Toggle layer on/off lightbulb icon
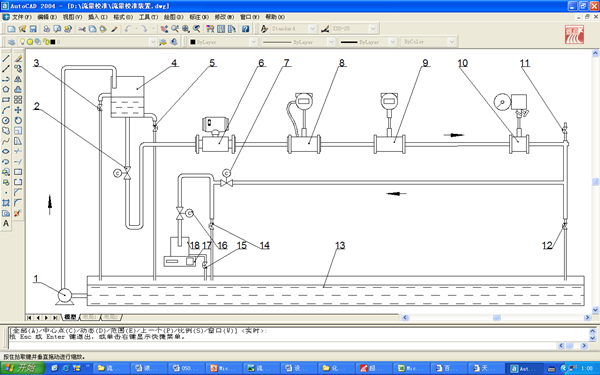The image size is (600, 375). click(x=23, y=42)
